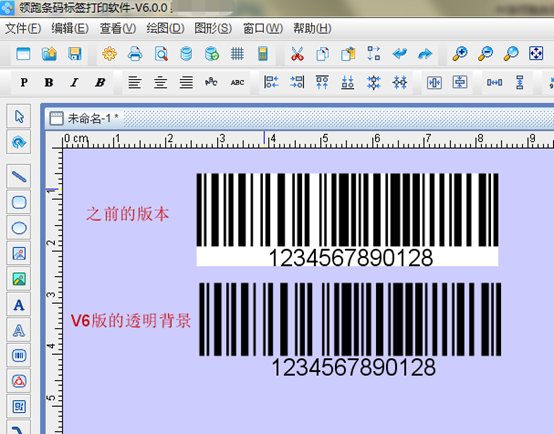Cut selection with scissors icon
Screen dimensions: 554x434
coord(297,54)
